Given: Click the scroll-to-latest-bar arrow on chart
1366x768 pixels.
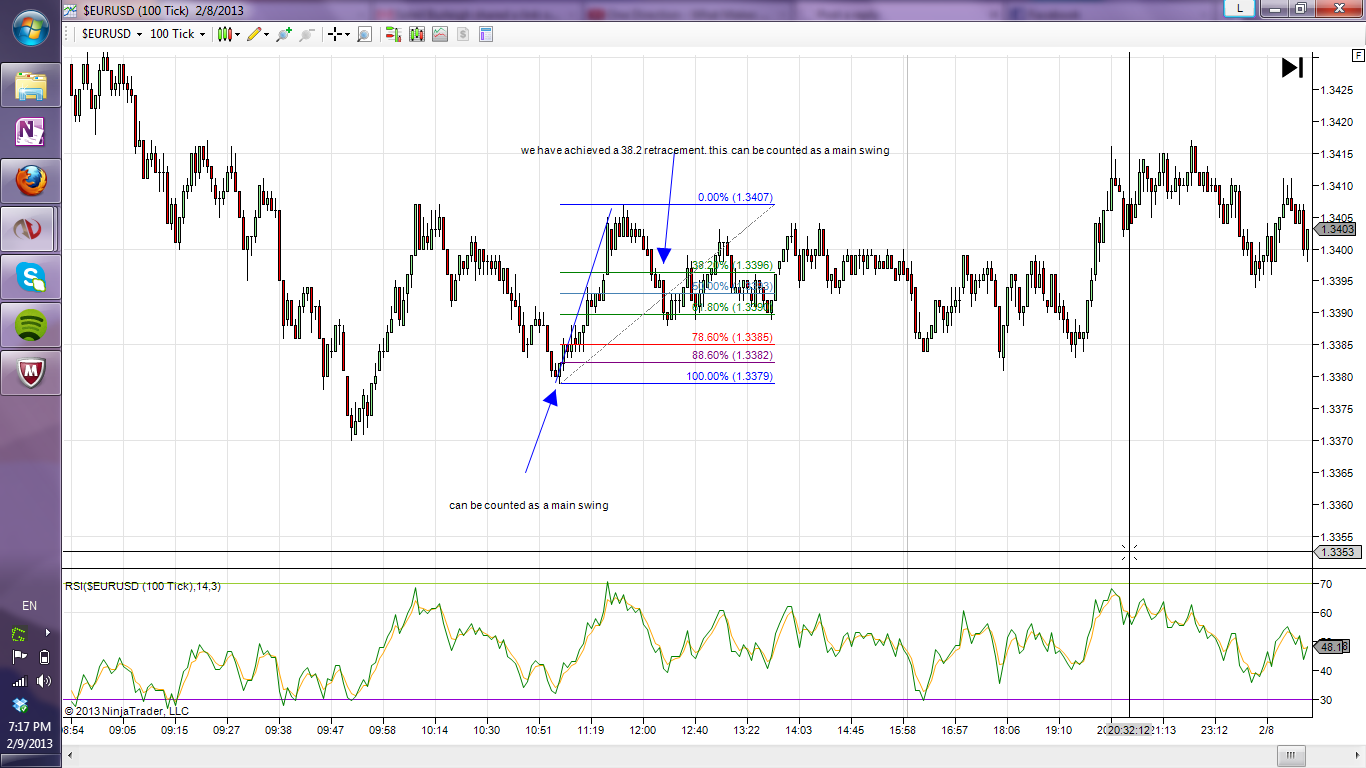Looking at the screenshot, I should 1292,68.
